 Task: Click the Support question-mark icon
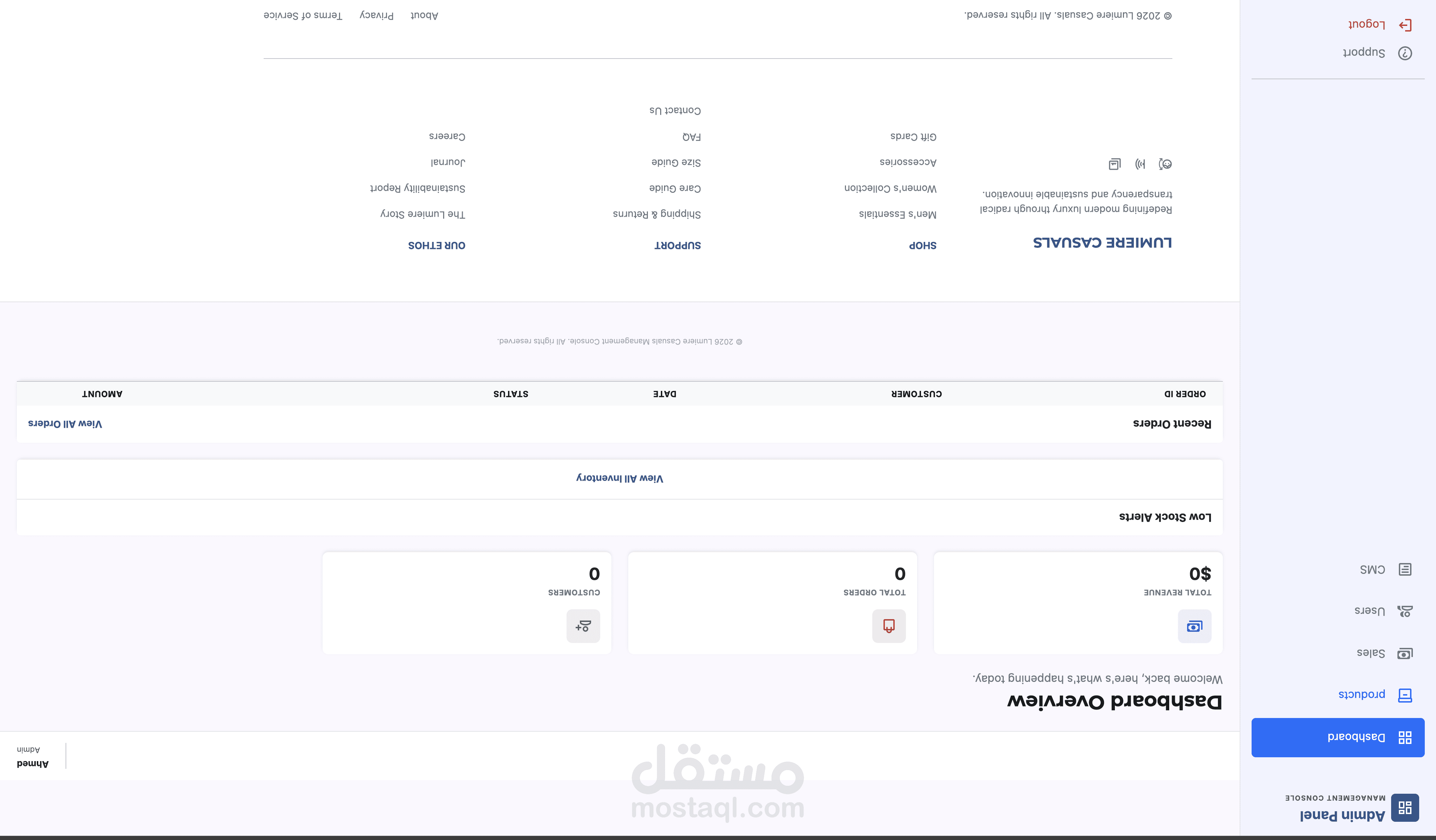click(1405, 53)
